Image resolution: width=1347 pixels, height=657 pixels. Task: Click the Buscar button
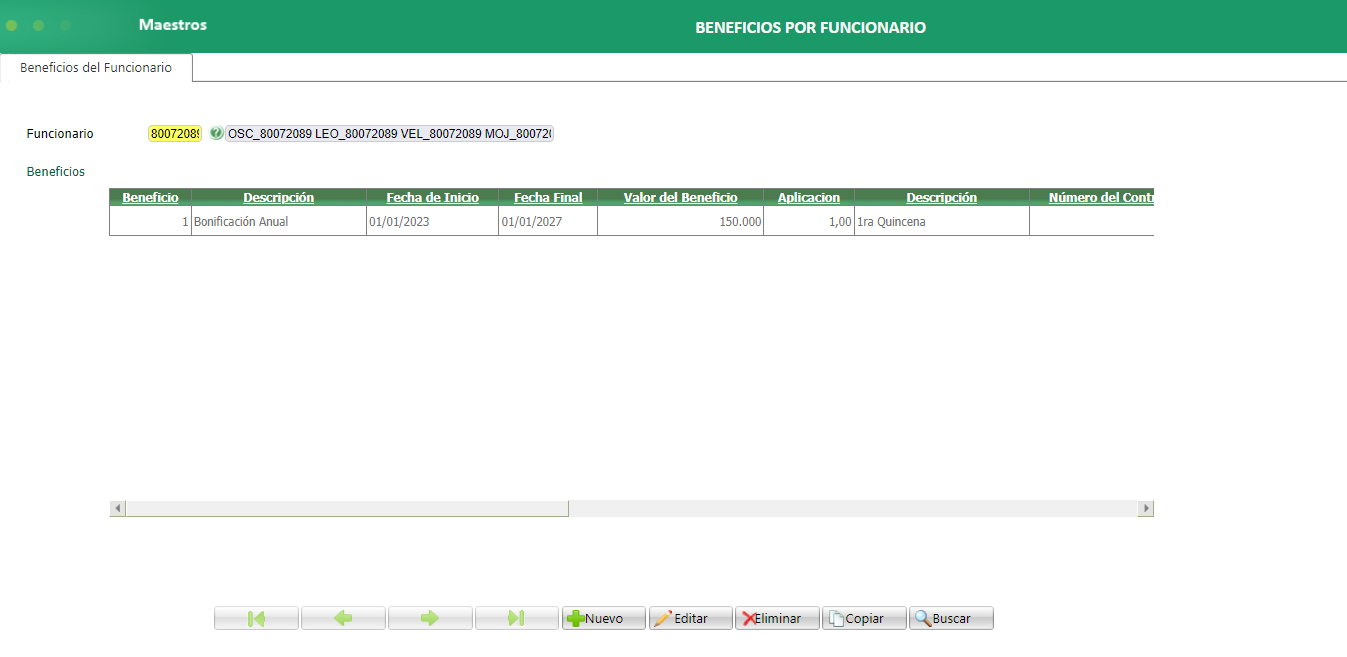point(952,618)
